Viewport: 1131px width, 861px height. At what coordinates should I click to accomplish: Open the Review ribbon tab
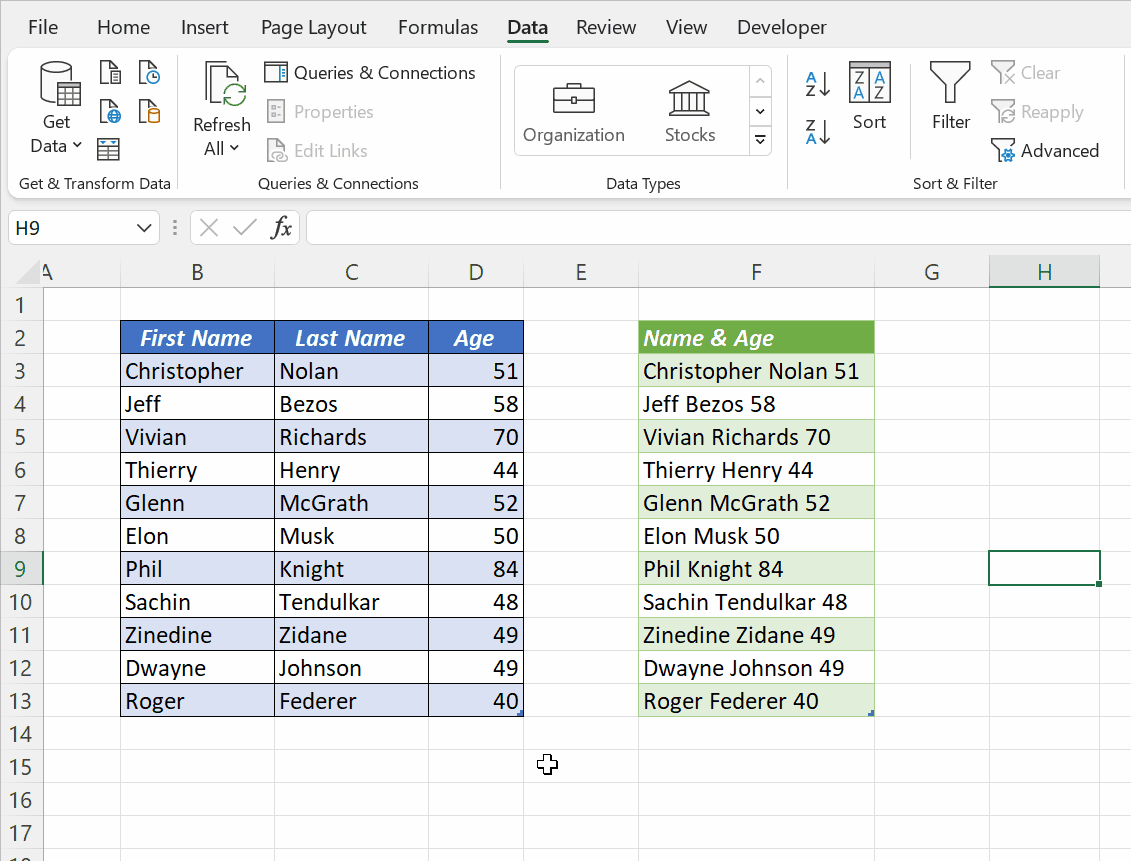pyautogui.click(x=605, y=27)
